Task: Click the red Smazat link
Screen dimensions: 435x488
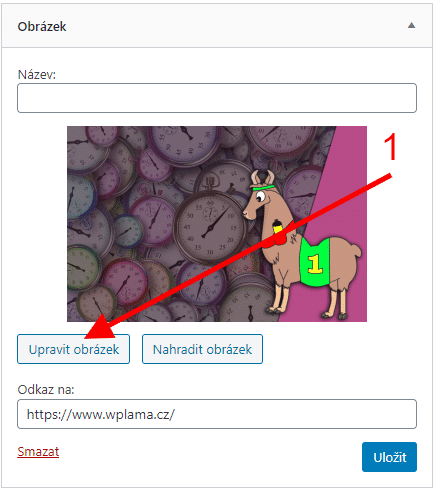Action: pos(38,452)
